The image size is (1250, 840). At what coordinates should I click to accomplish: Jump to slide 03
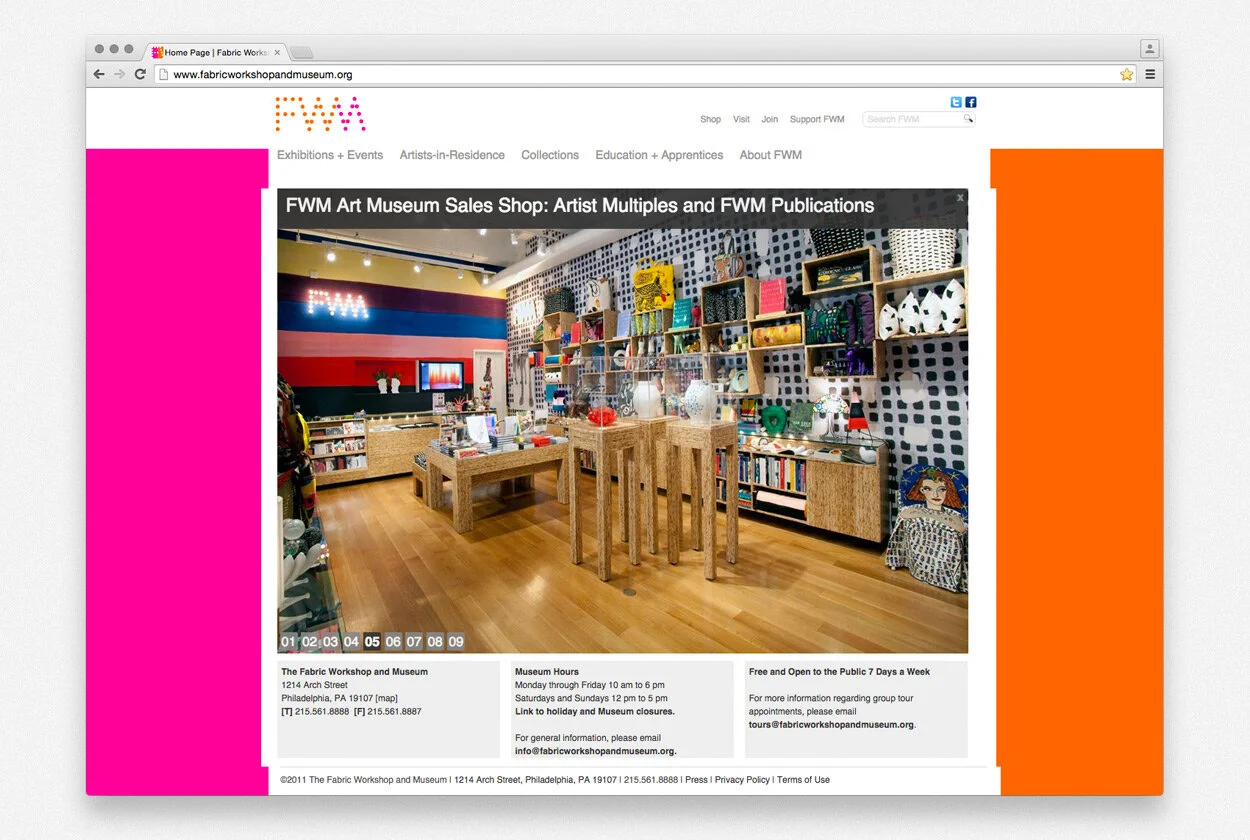330,642
